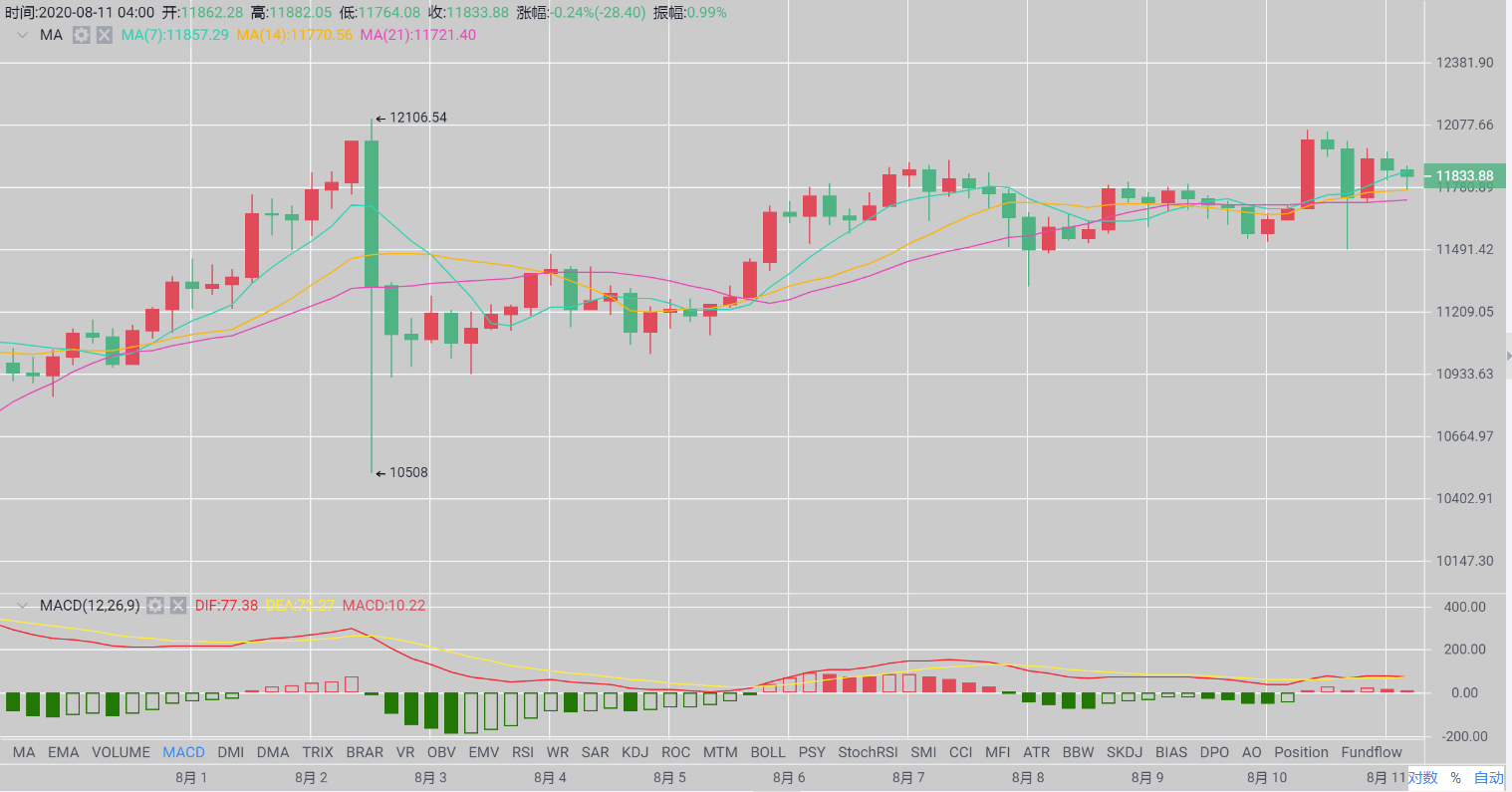Select EMA indicator tab

[x=63, y=752]
